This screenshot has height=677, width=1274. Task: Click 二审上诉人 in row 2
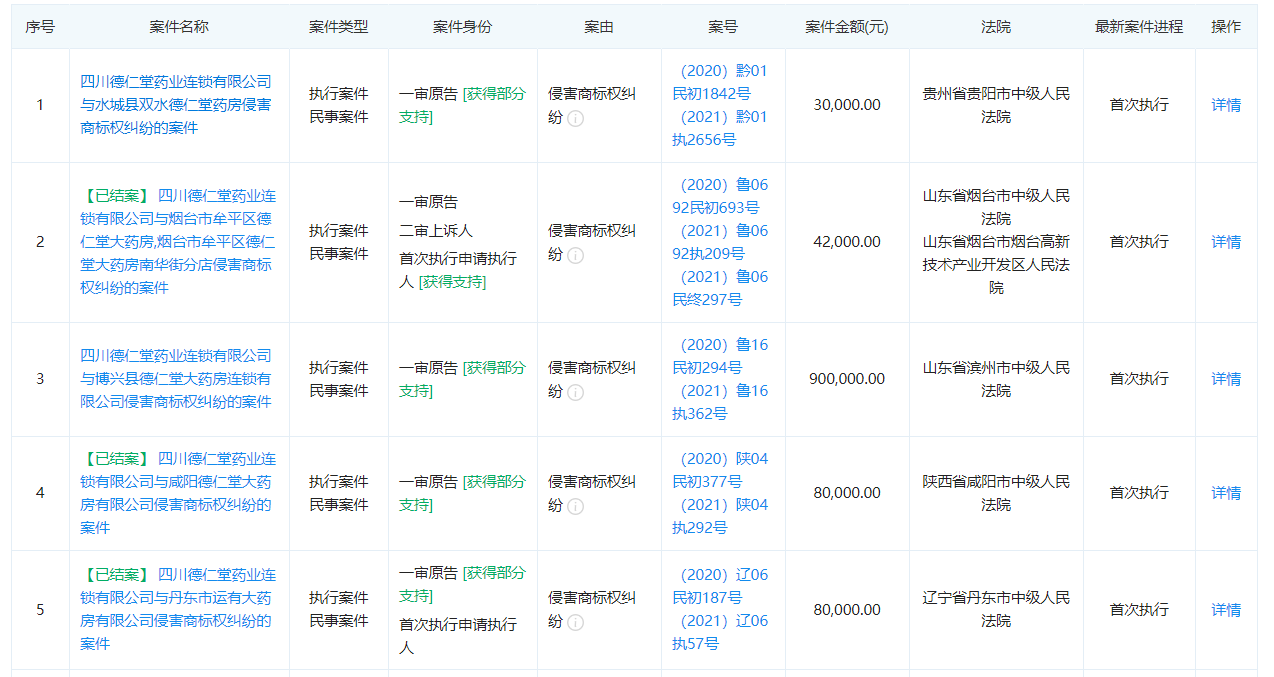coord(436,231)
